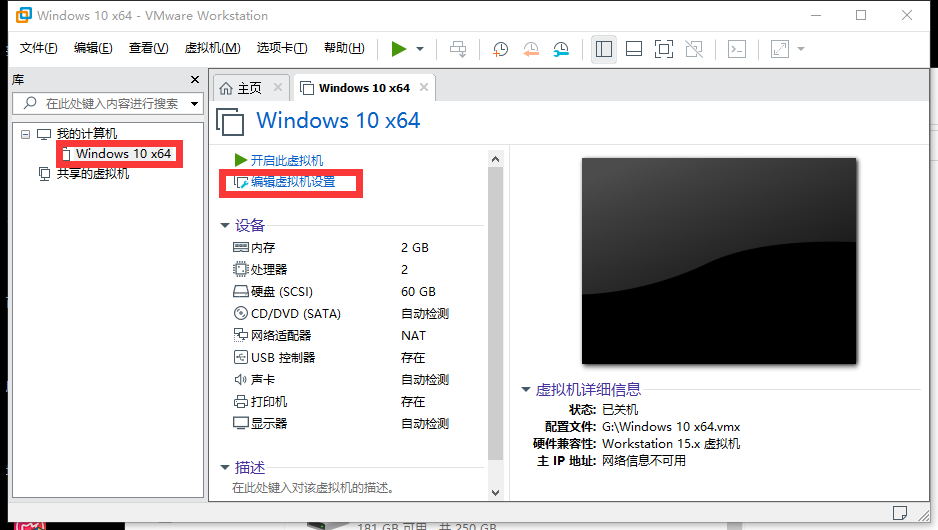Switch to the Windows 10 x64 tab
This screenshot has height=530, width=938.
pyautogui.click(x=364, y=88)
